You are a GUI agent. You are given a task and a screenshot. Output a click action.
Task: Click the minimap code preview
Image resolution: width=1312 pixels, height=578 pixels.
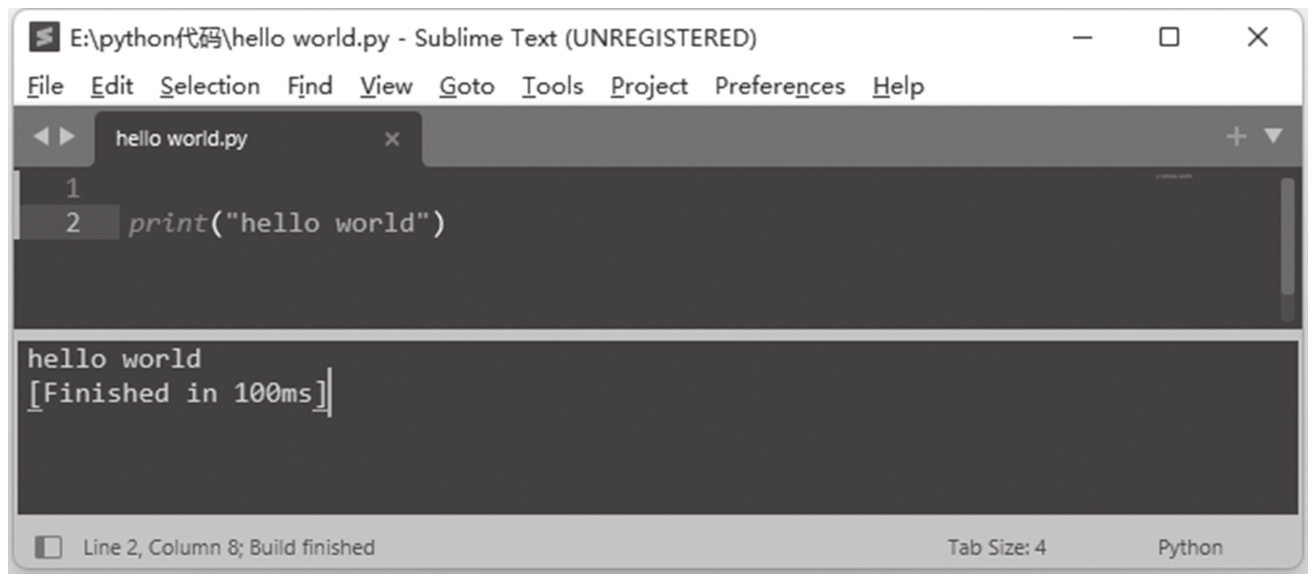pos(1174,177)
